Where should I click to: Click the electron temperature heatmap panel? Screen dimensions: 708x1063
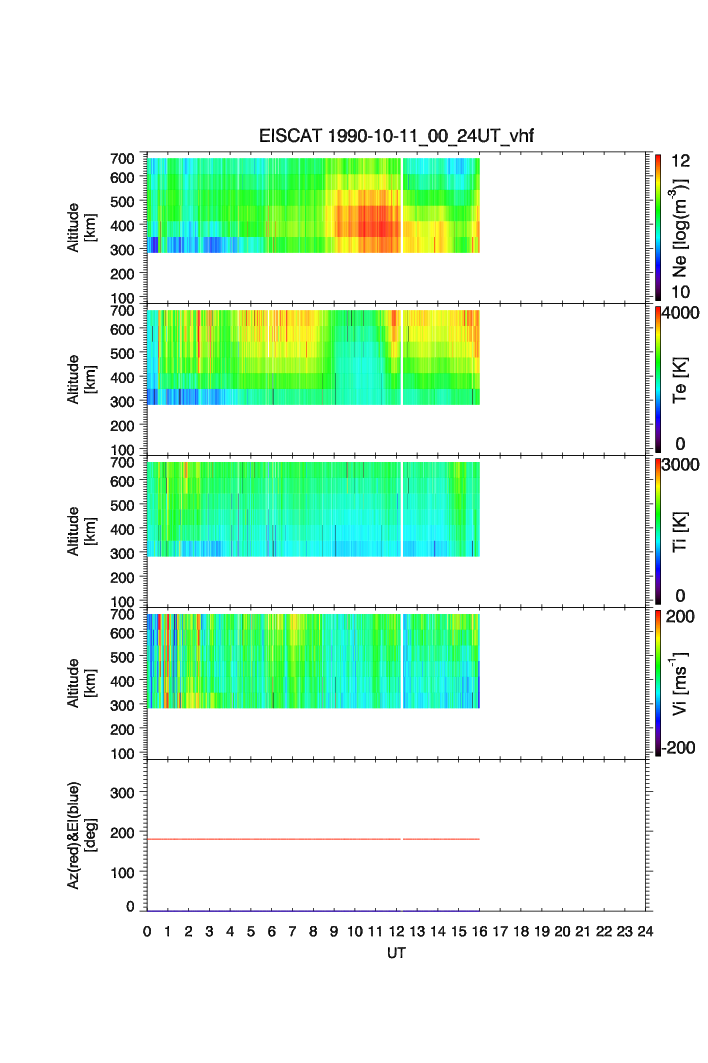click(312, 357)
